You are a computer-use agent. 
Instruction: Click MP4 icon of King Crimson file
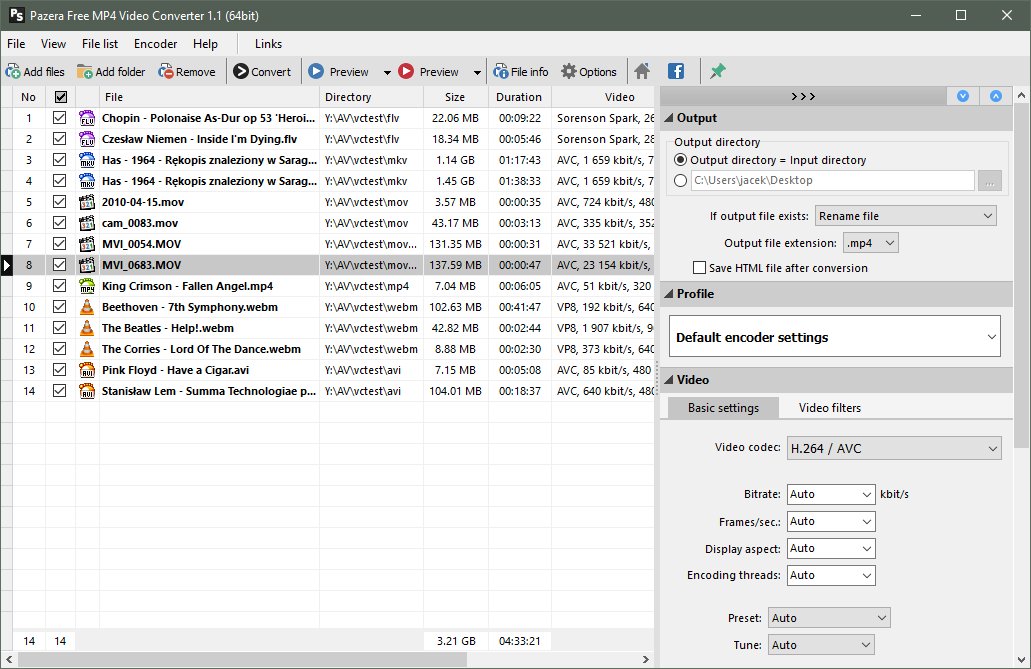tap(87, 286)
